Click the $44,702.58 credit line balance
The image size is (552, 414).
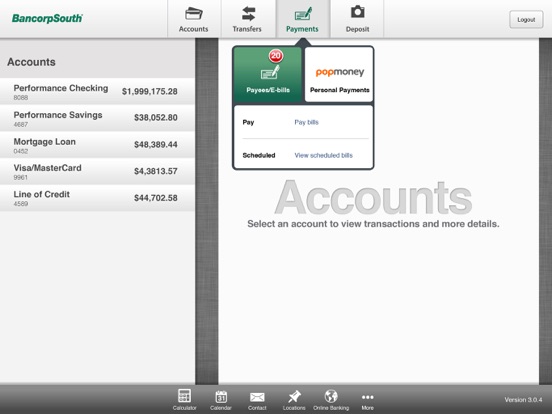click(x=156, y=198)
